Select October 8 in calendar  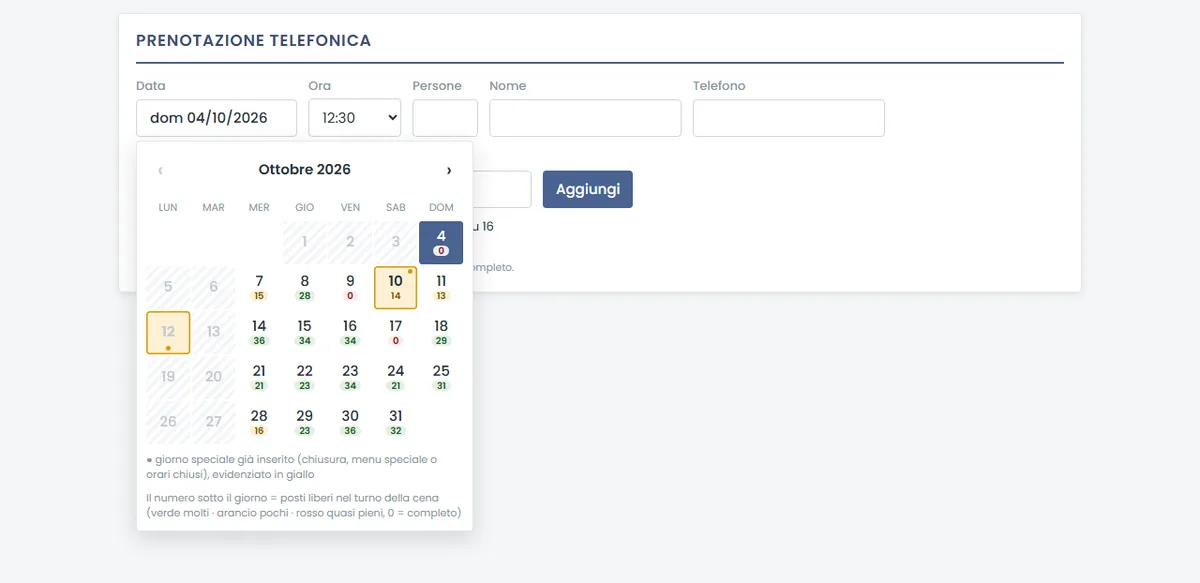[305, 287]
